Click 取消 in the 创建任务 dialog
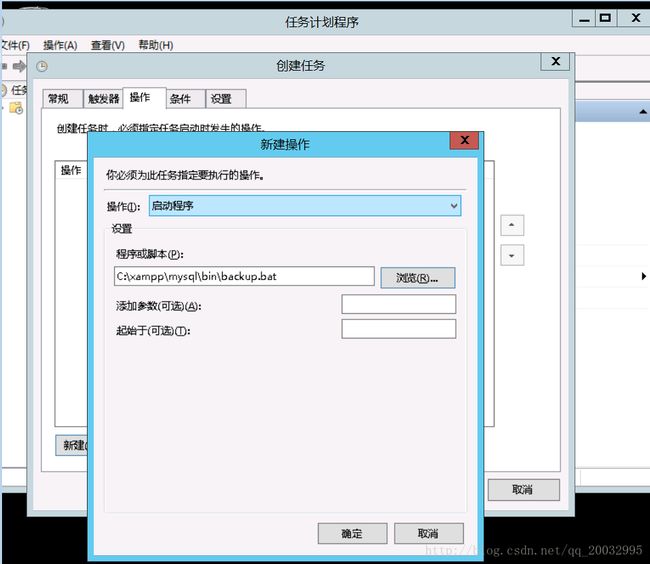 [523, 490]
